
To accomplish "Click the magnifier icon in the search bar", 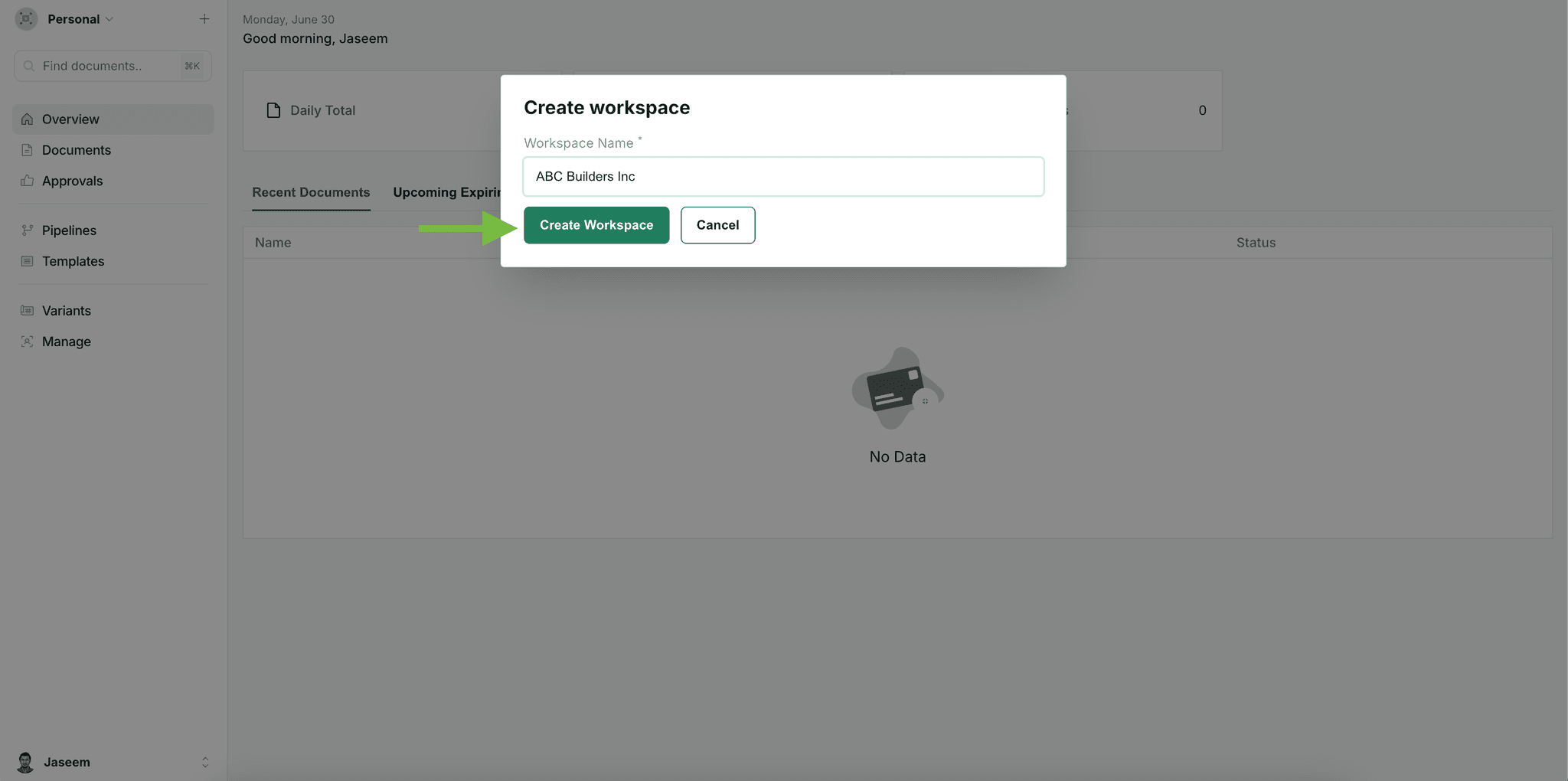I will pos(28,66).
